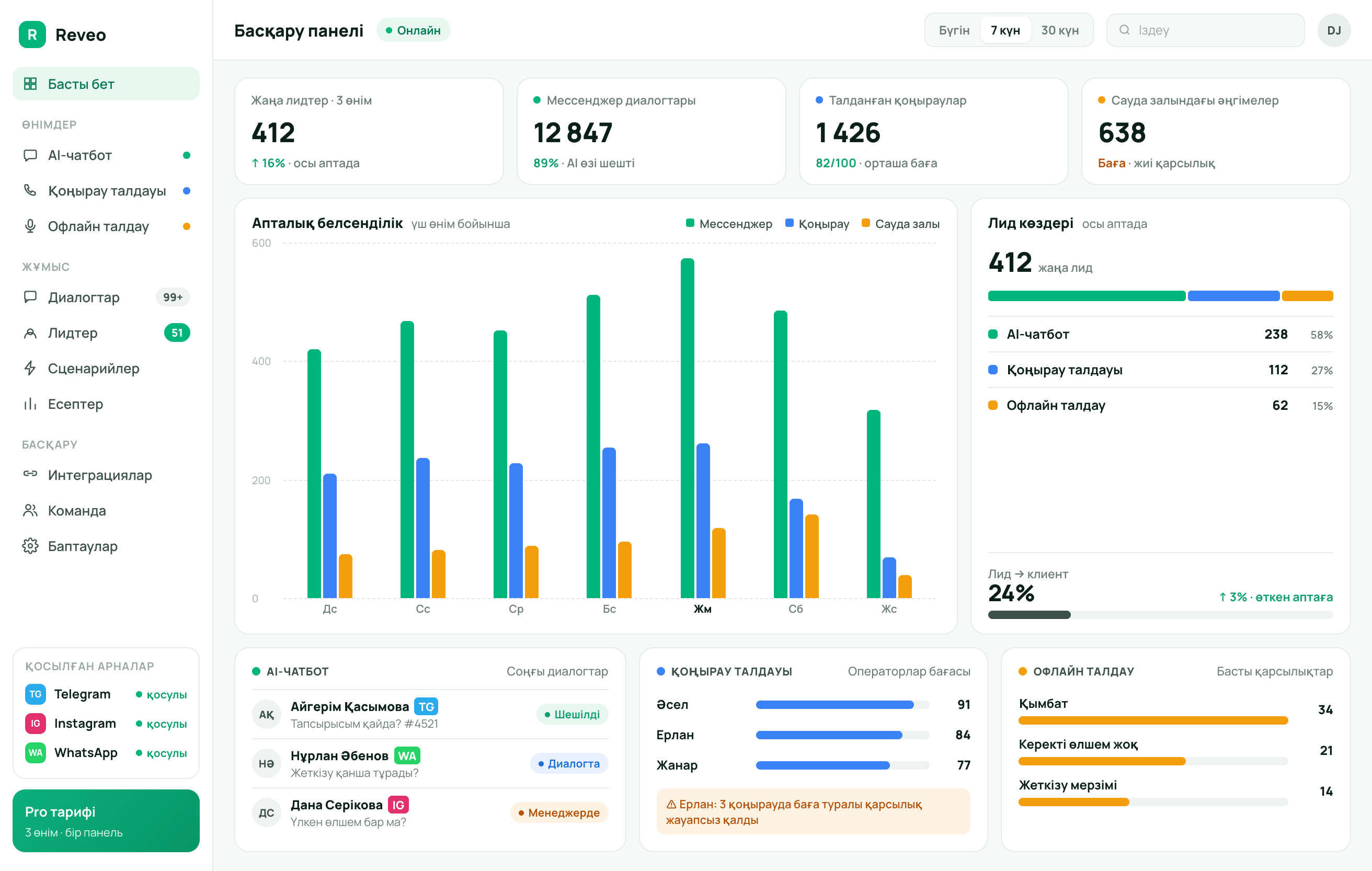Click the Шешілді status badge

(572, 714)
